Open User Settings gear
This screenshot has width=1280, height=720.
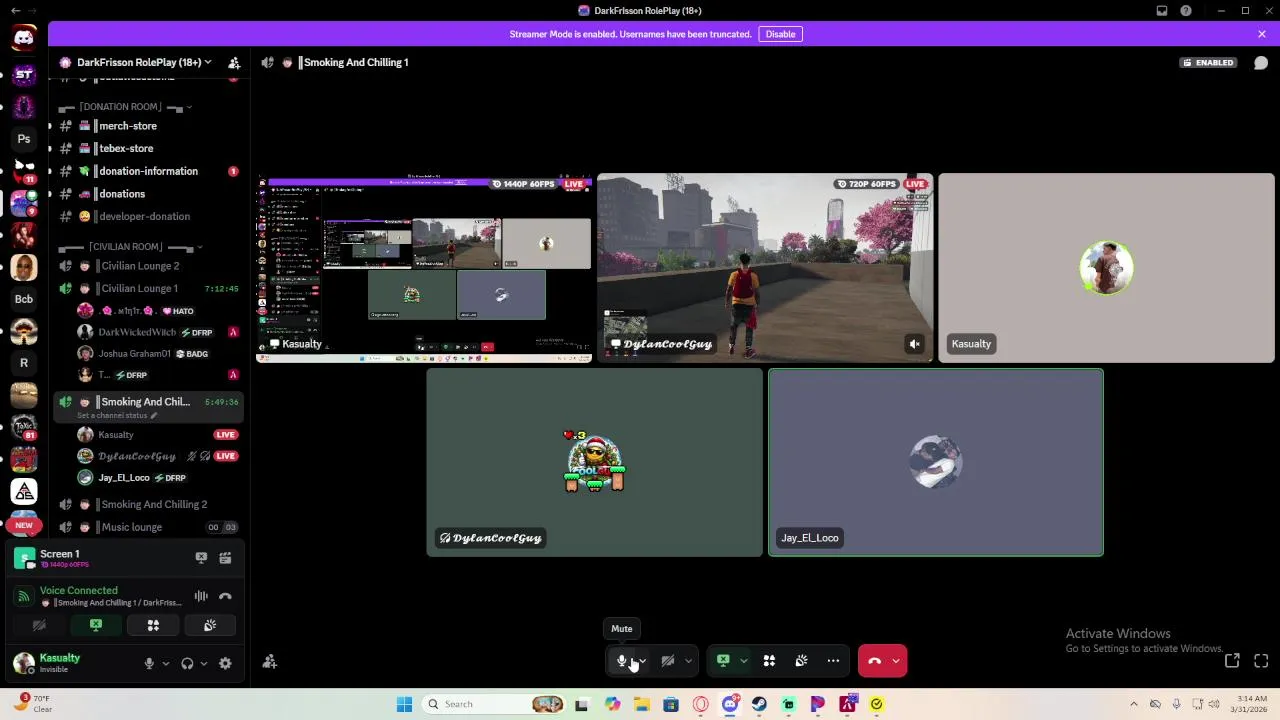click(x=225, y=663)
